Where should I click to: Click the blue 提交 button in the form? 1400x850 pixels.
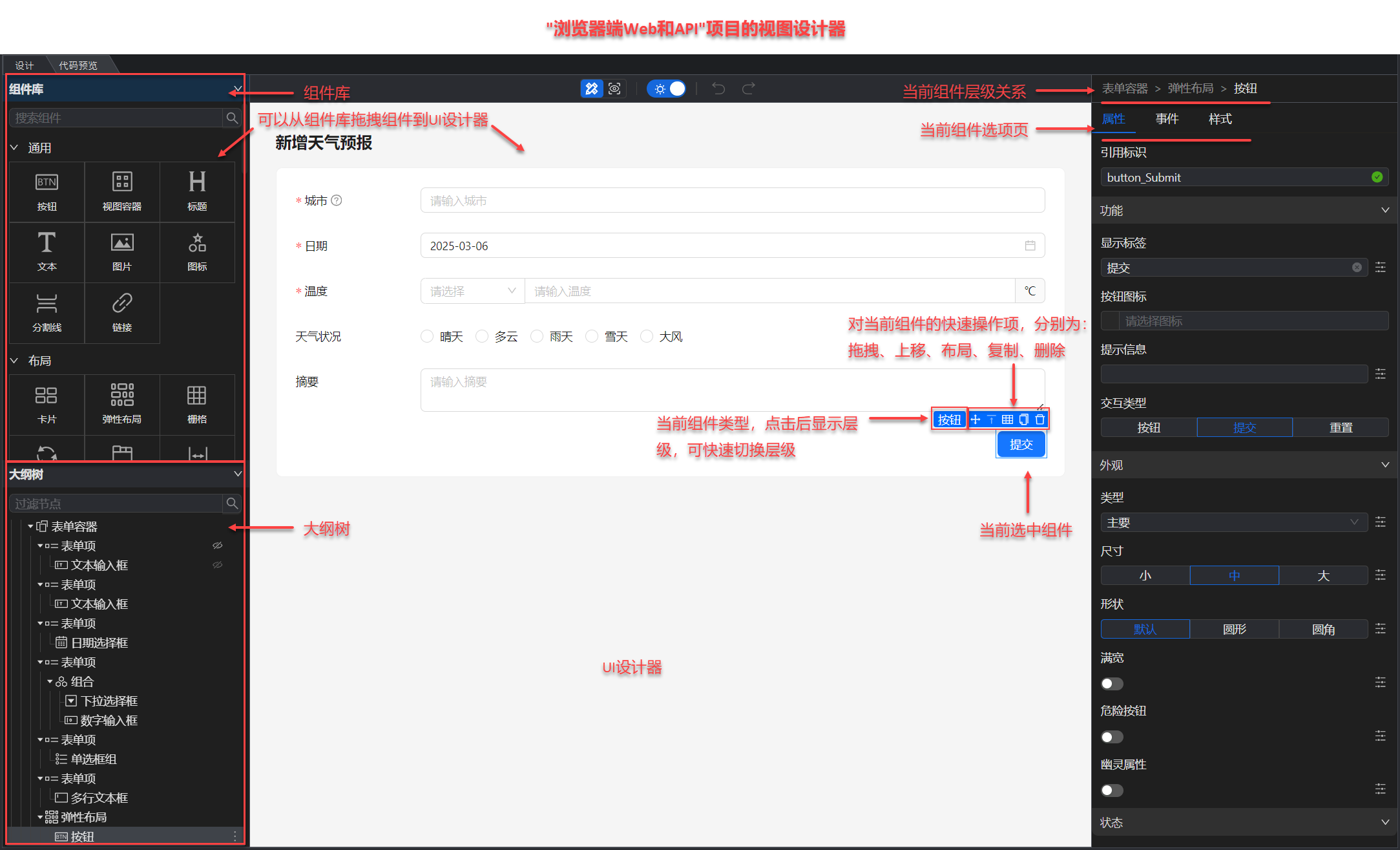(1021, 445)
